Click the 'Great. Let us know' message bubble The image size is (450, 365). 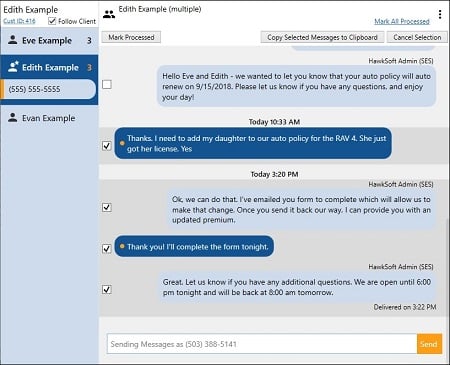tap(297, 287)
